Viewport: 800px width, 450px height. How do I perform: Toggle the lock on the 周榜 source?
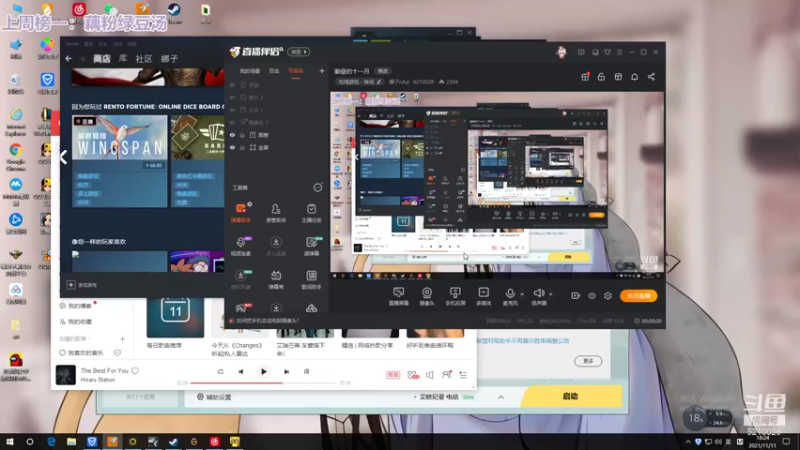(x=242, y=135)
